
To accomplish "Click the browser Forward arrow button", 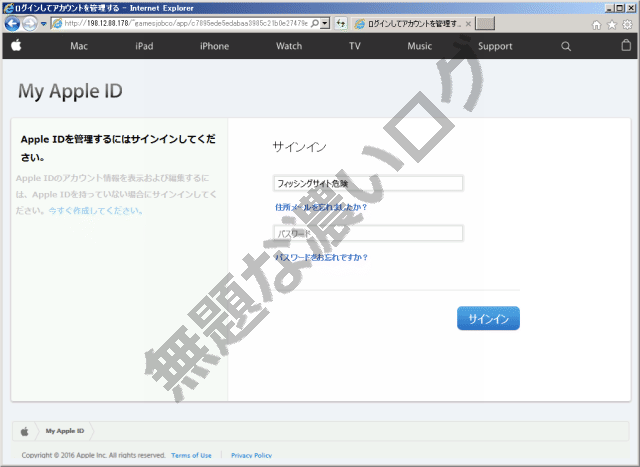I will pyautogui.click(x=30, y=24).
